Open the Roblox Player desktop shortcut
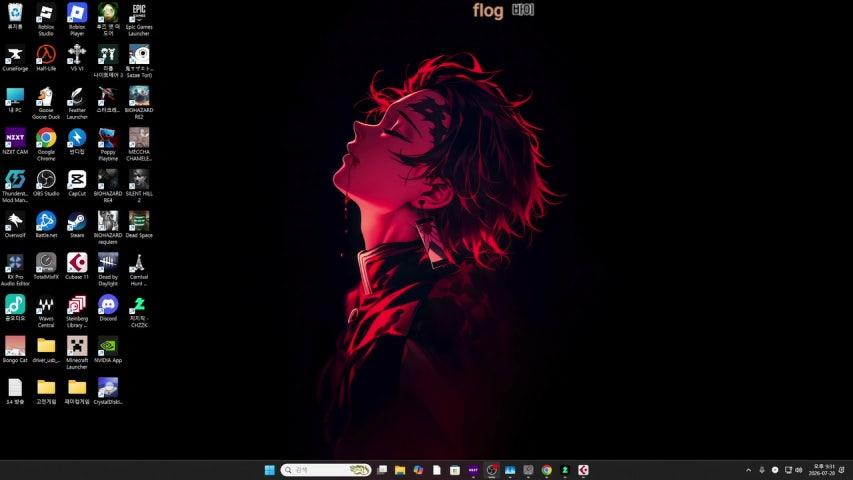This screenshot has width=853, height=480. pos(77,20)
